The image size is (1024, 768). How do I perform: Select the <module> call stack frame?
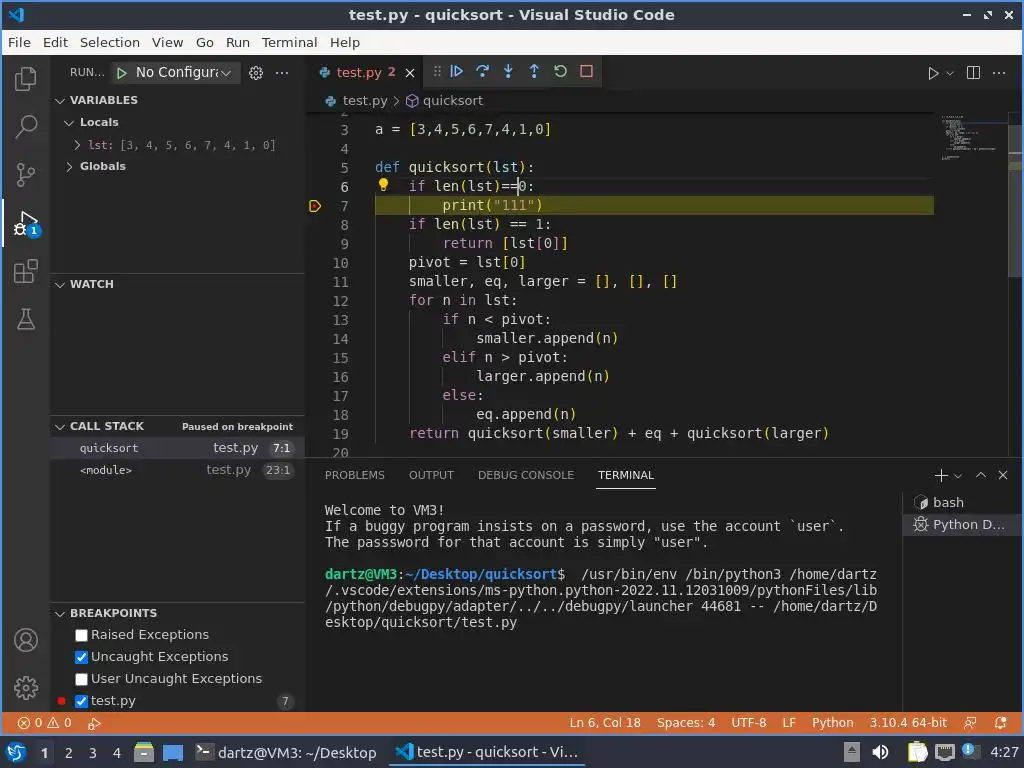177,470
